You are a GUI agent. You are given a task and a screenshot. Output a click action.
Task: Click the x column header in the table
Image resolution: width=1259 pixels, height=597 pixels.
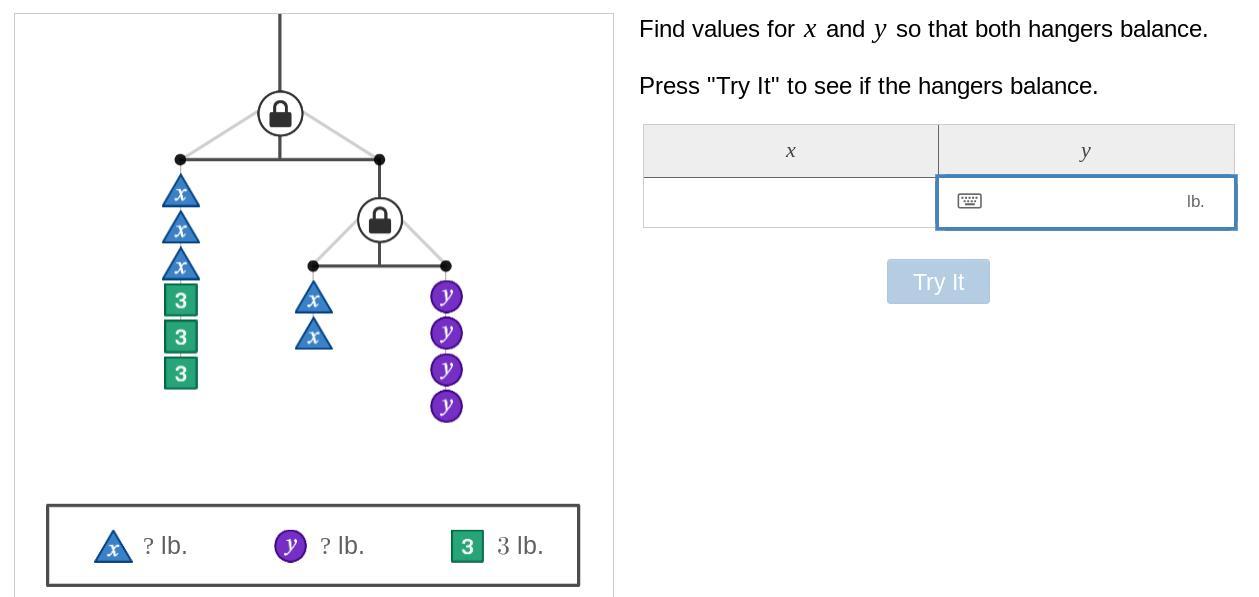(790, 151)
